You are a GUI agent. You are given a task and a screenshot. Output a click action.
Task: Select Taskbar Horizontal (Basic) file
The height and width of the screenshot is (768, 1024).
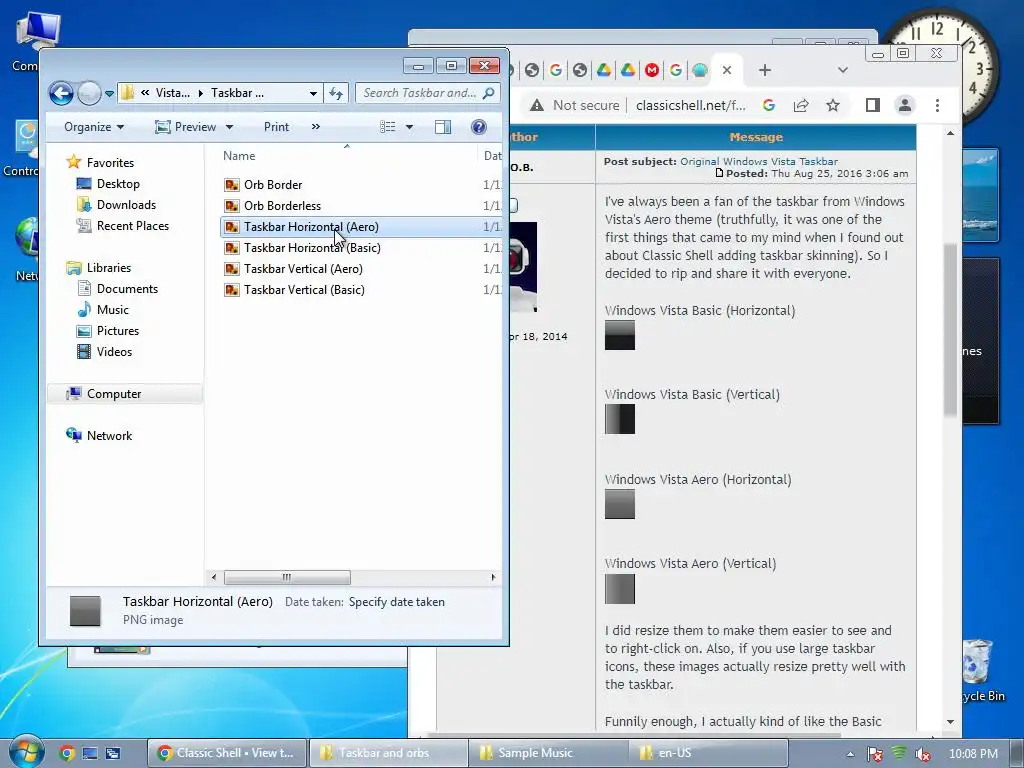[x=312, y=248]
